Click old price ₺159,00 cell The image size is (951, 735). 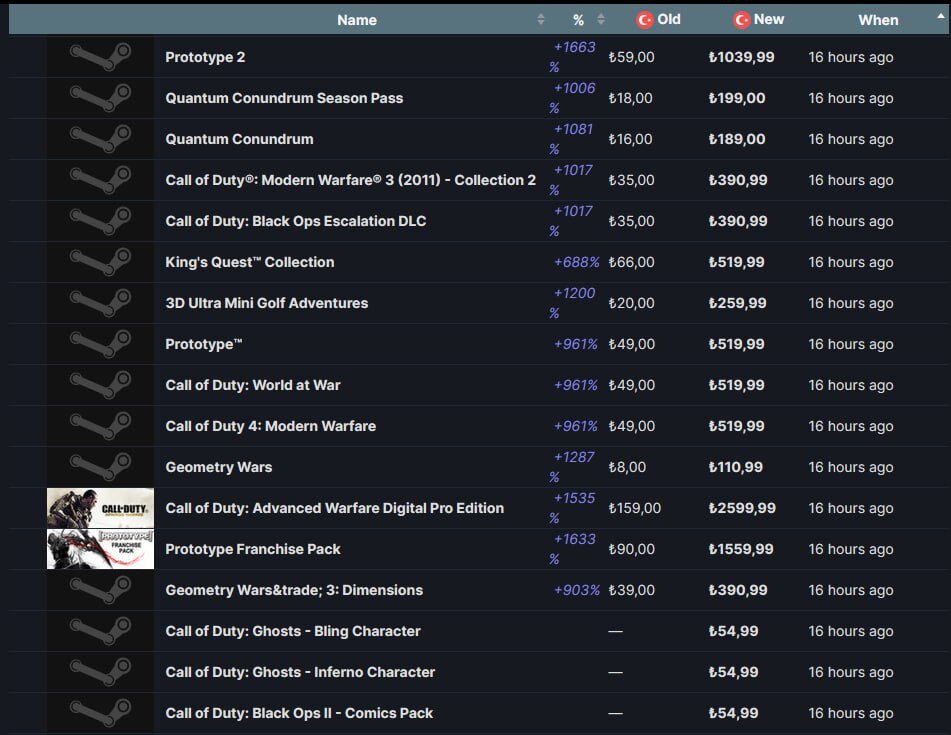634,508
